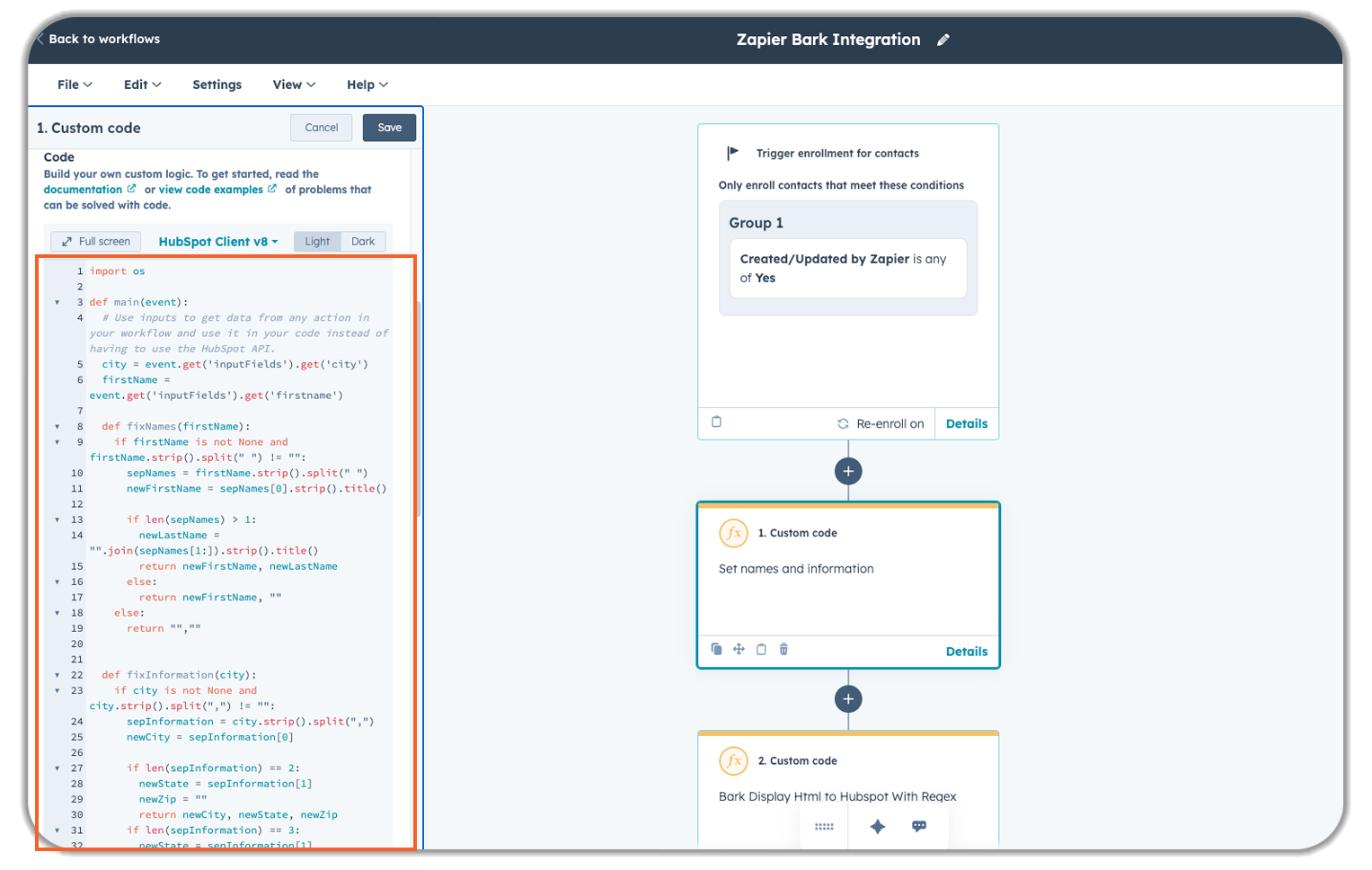The height and width of the screenshot is (870, 1372).
Task: Click the external link icon beside view code examples
Action: (x=272, y=189)
